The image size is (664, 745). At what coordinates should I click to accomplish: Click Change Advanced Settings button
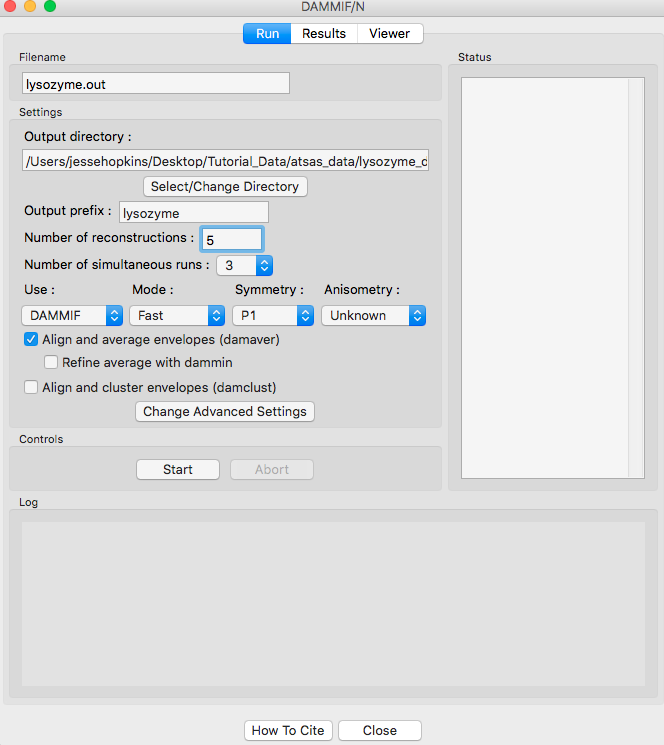coord(225,411)
